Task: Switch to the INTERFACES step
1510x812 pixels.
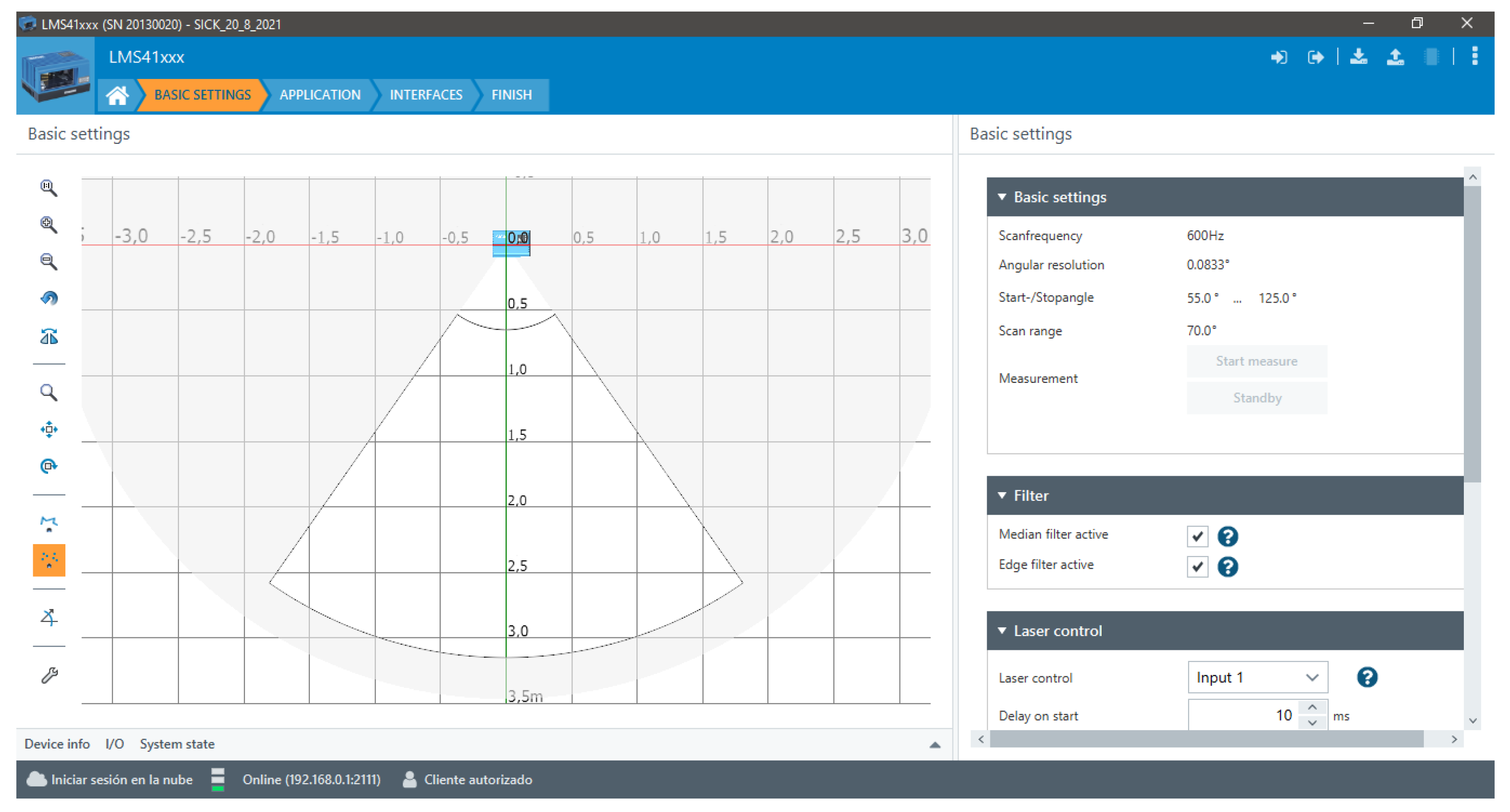Action: [x=426, y=95]
